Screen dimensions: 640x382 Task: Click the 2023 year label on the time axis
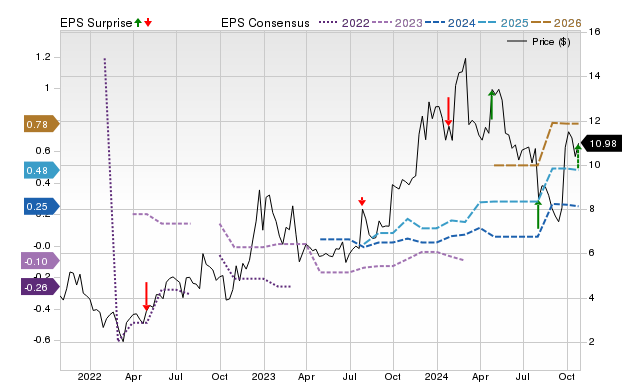point(263,376)
